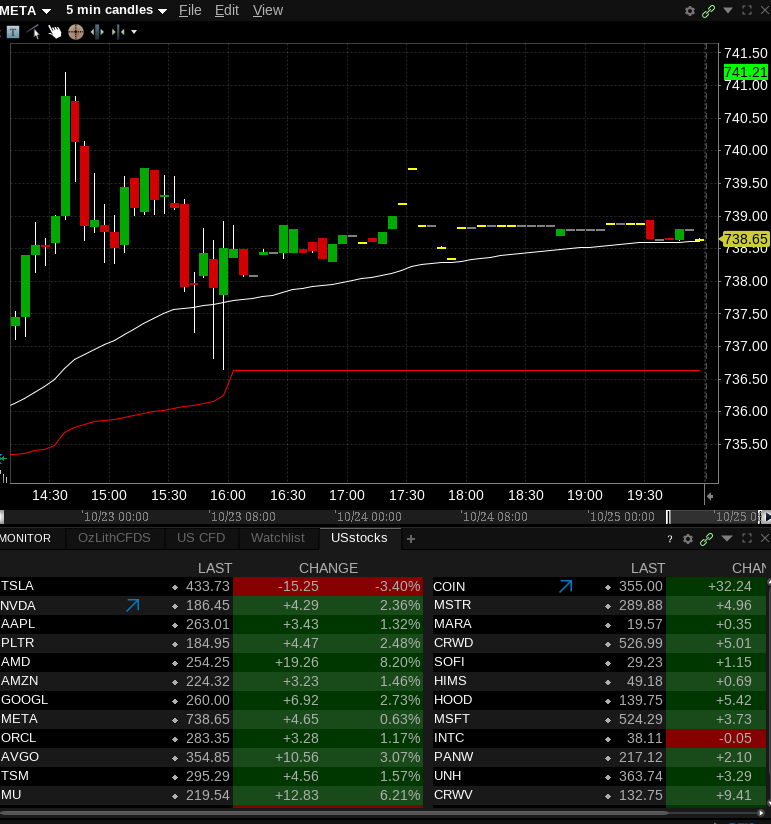Viewport: 771px width, 824px height.
Task: Open chart settings gear icon
Action: pyautogui.click(x=689, y=10)
